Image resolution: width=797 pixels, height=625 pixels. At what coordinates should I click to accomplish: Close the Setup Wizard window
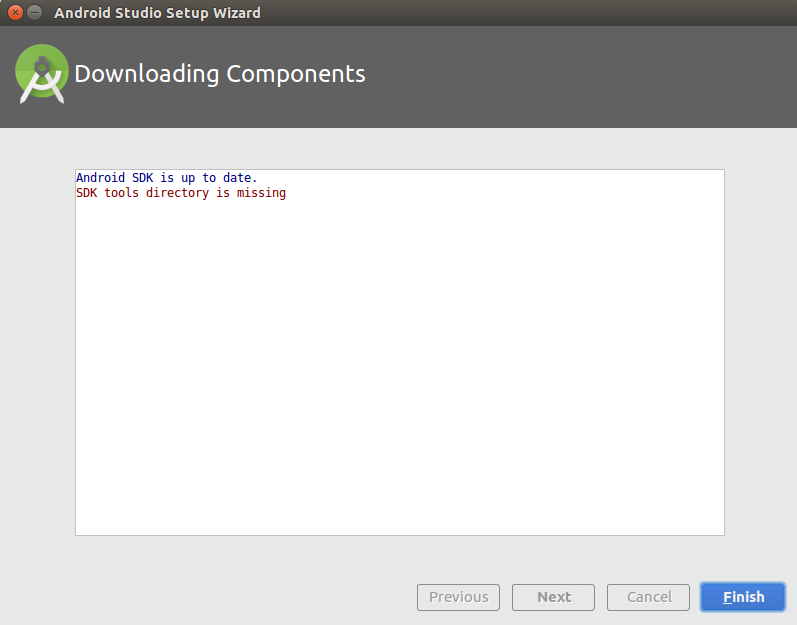(15, 12)
